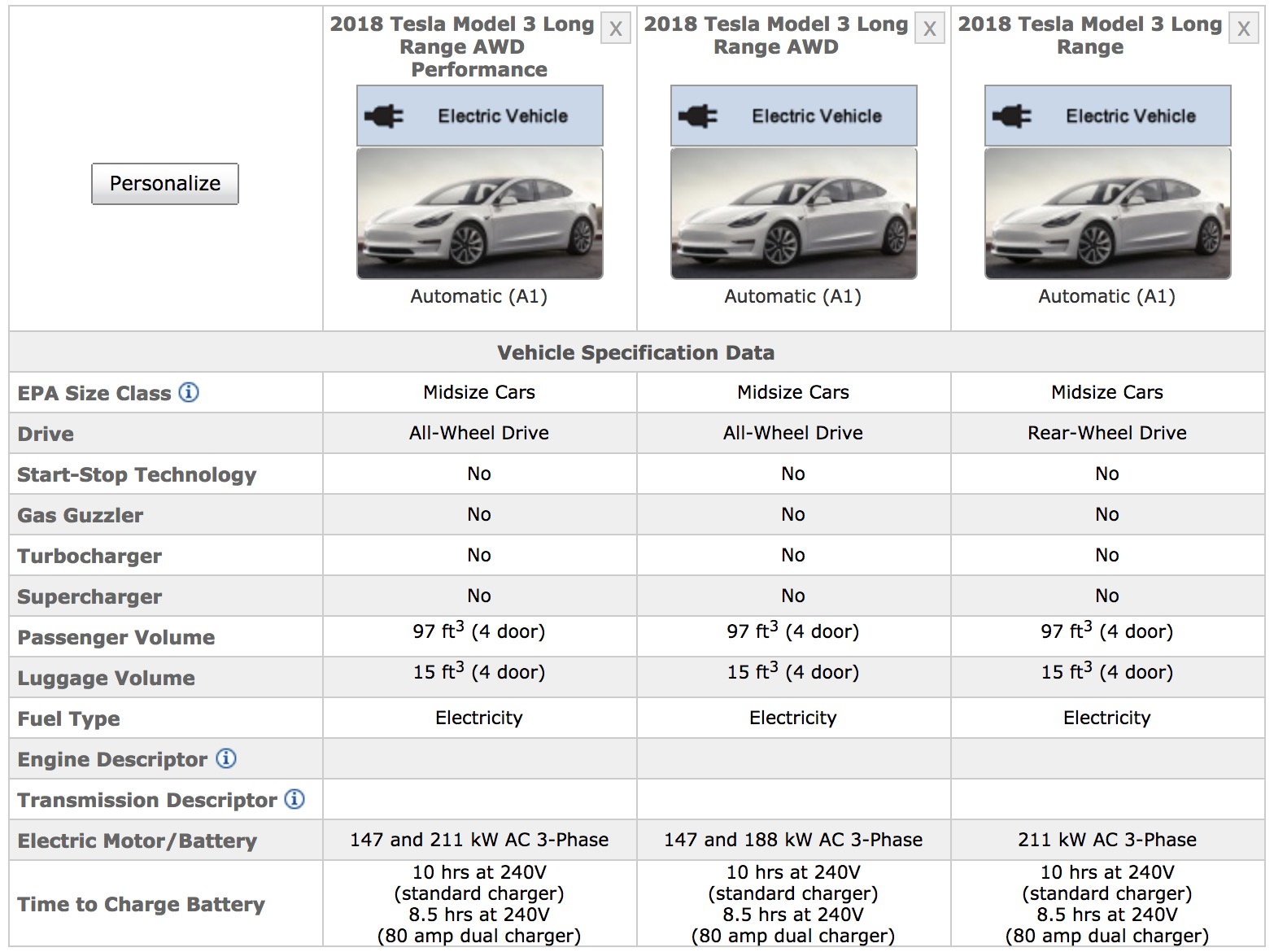The width and height of the screenshot is (1274, 952).
Task: Click the 2018 Tesla Model 3 Performance title
Action: 460,46
